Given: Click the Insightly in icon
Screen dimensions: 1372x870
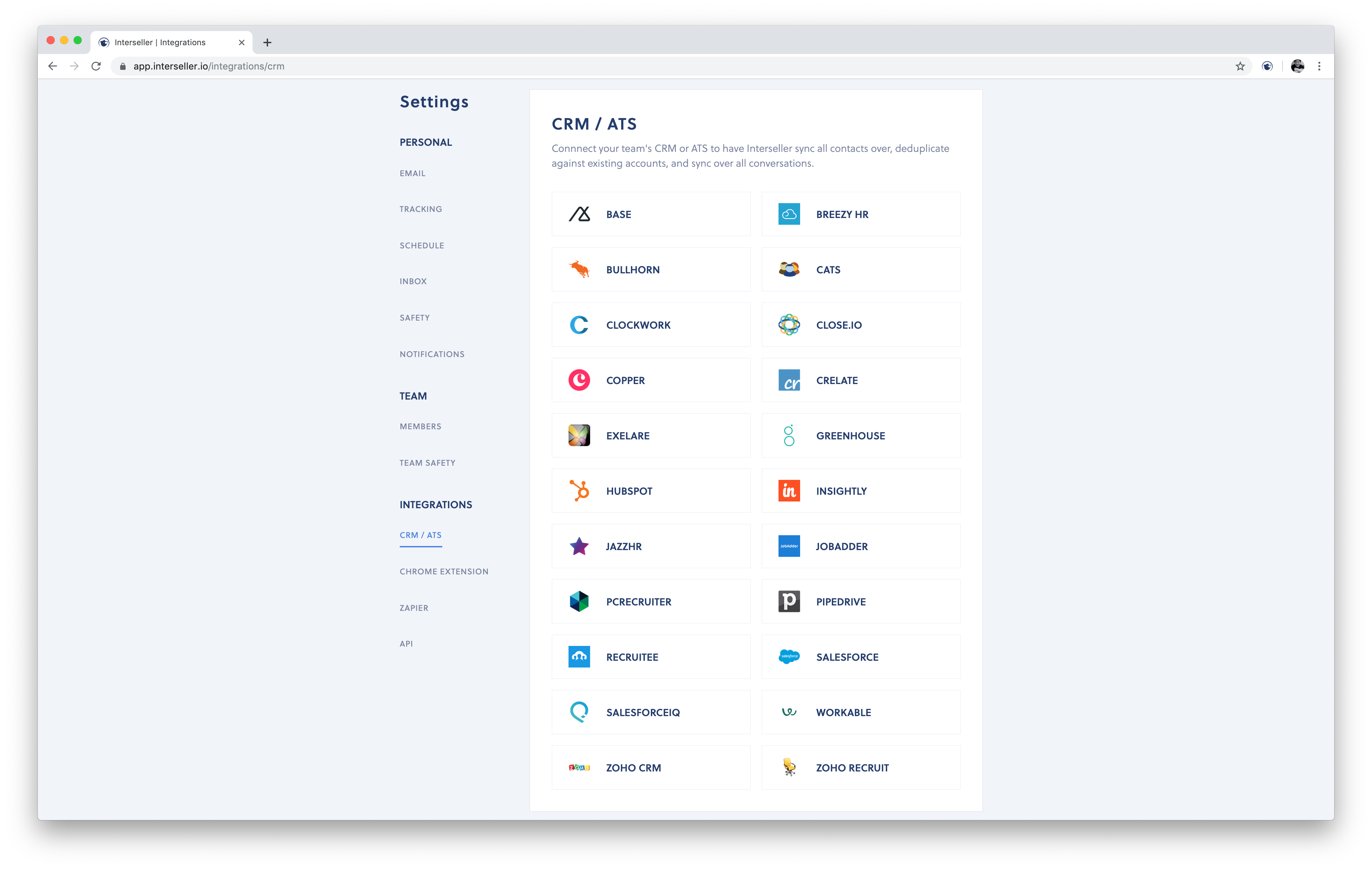Looking at the screenshot, I should pyautogui.click(x=789, y=490).
